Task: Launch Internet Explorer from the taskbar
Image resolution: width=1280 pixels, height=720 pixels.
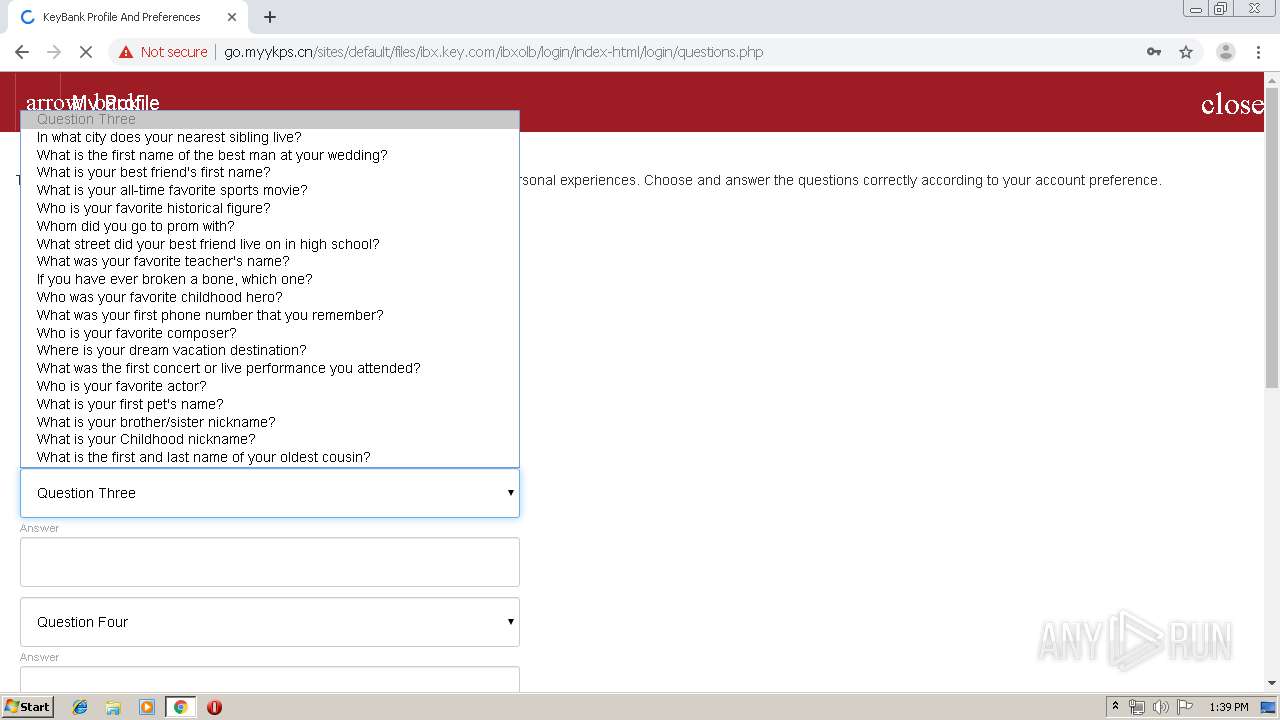Action: [80, 707]
